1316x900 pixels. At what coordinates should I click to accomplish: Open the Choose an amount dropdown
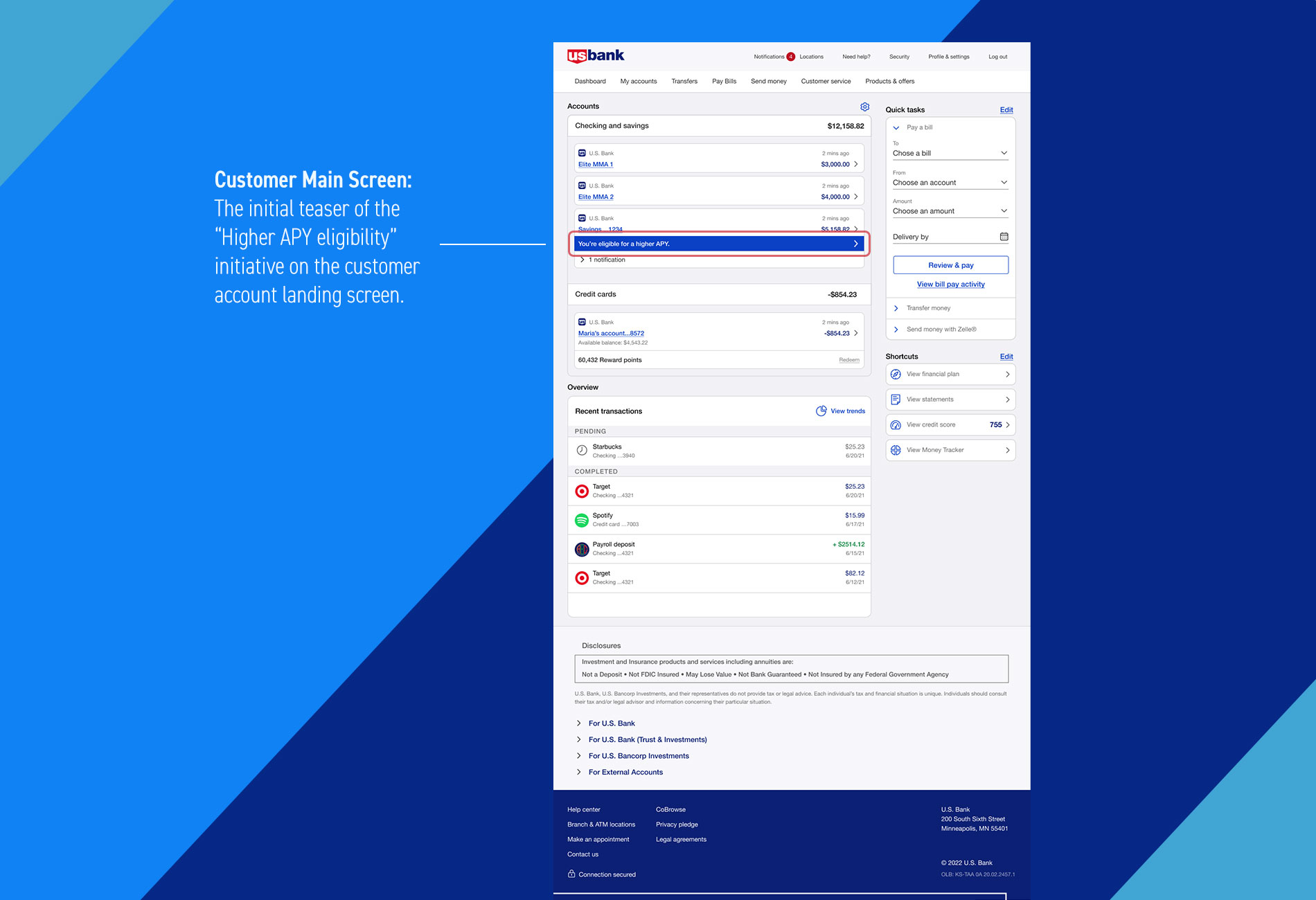click(950, 211)
